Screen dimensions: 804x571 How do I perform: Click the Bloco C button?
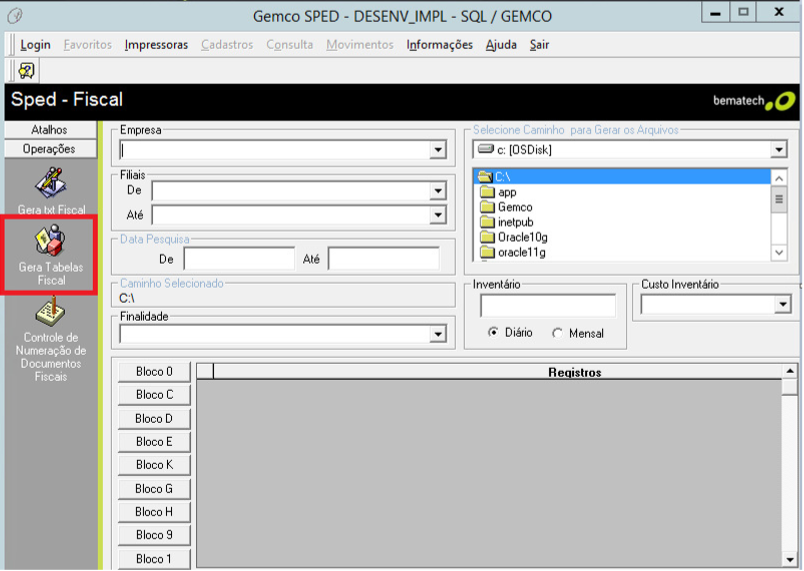(x=154, y=395)
